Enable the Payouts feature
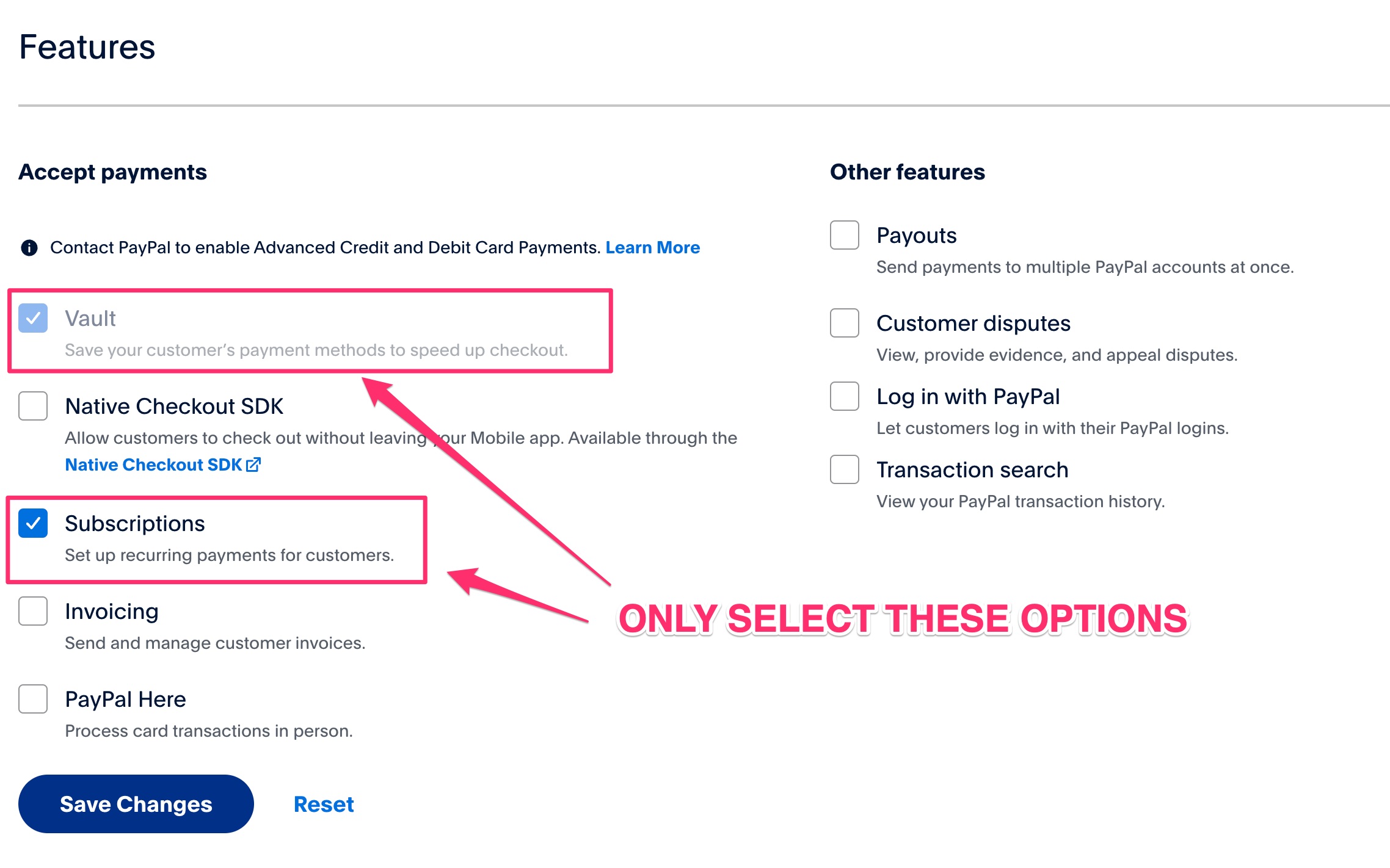 tap(843, 236)
